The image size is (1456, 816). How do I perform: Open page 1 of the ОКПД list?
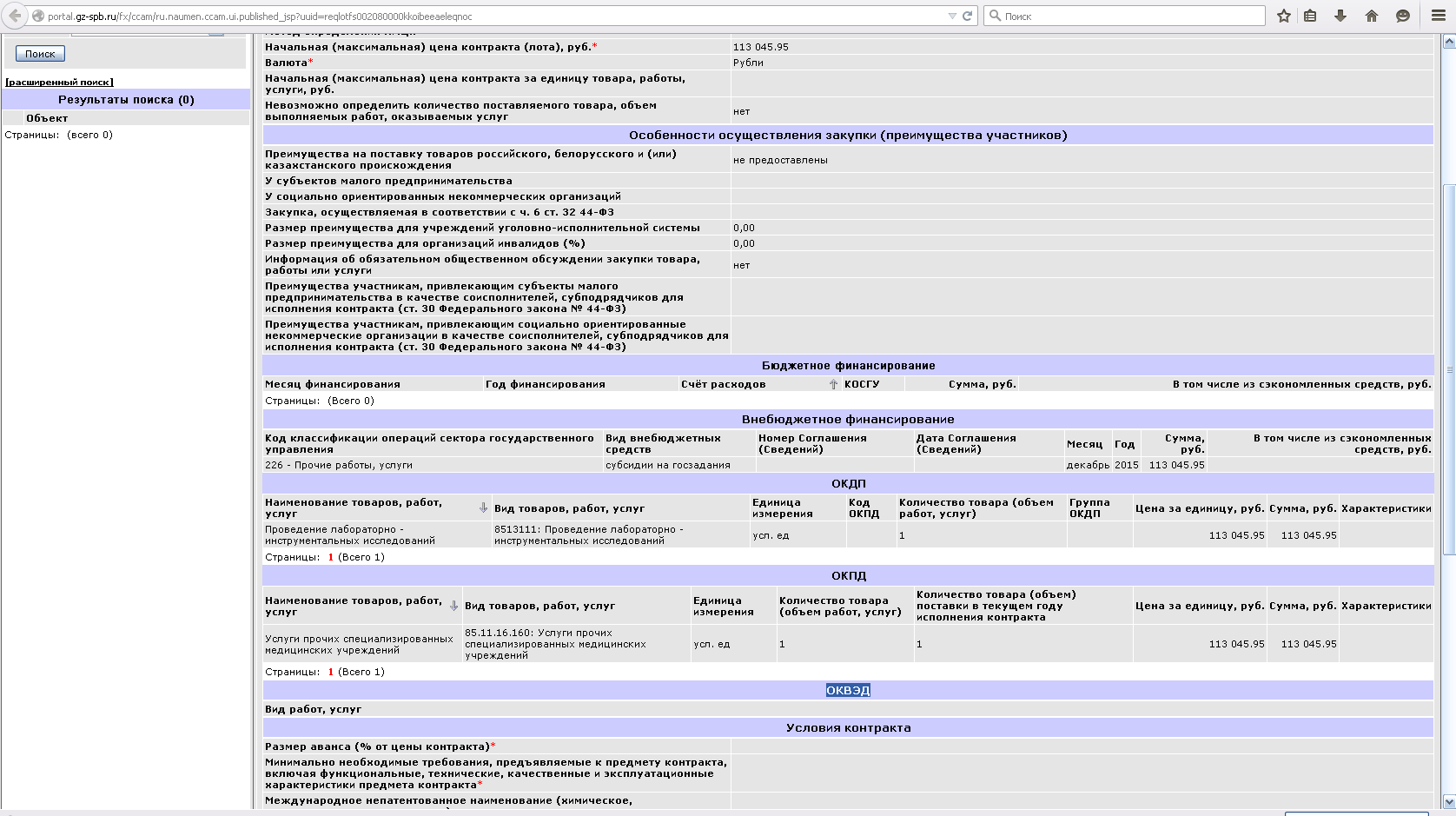point(331,672)
